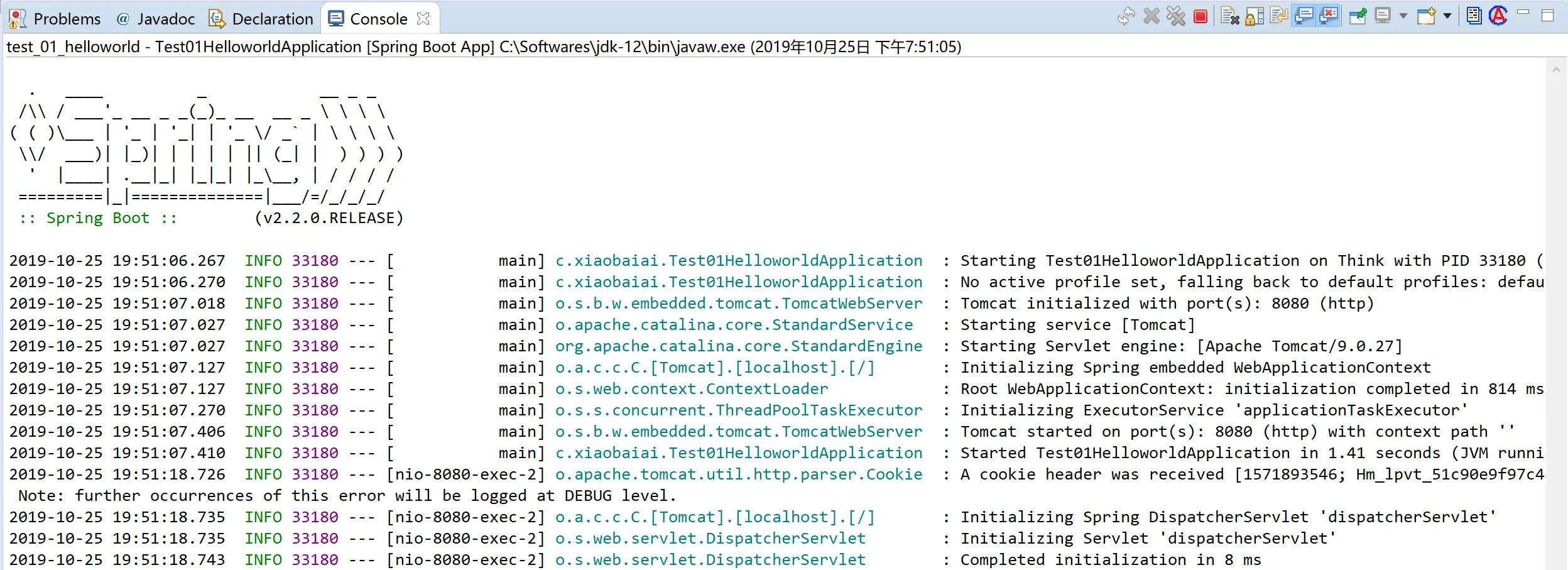Open the Display Selected Console dropdown arrow
The image size is (1568, 570).
[1403, 16]
